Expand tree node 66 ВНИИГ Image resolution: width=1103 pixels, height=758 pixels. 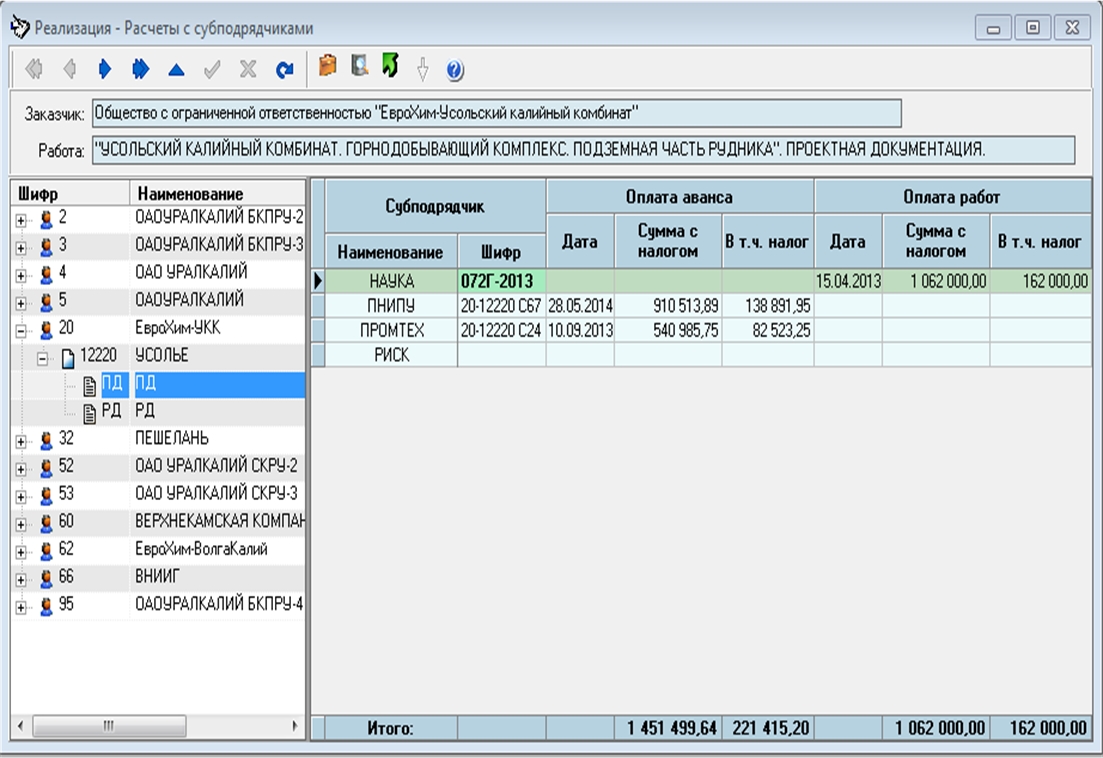pyautogui.click(x=21, y=580)
